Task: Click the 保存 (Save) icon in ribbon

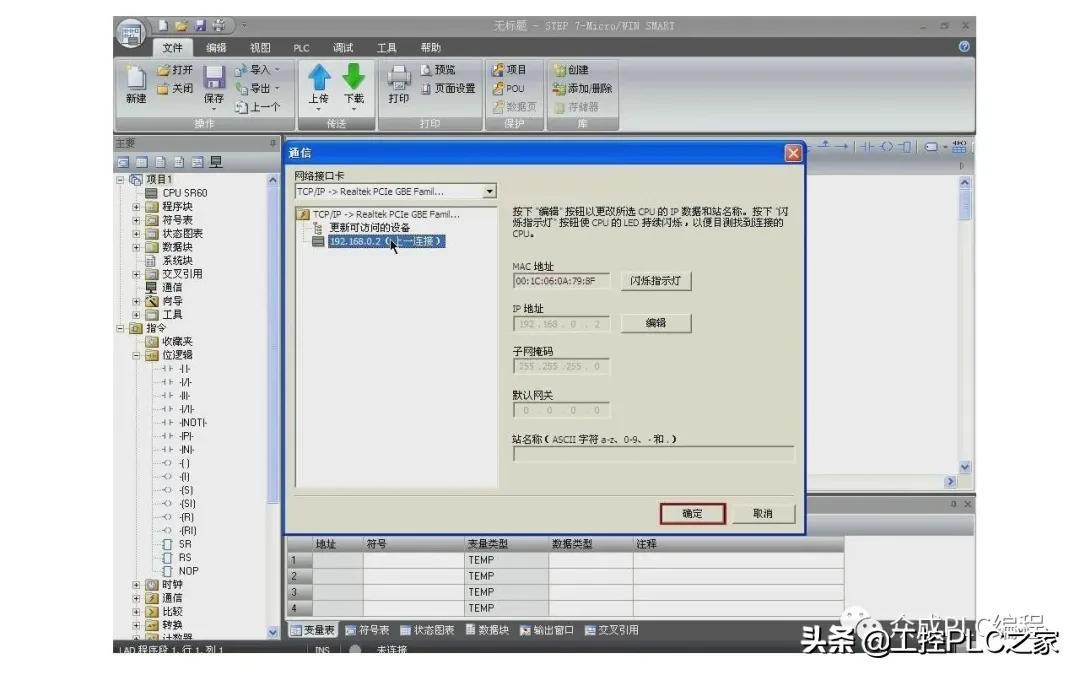Action: (x=214, y=84)
